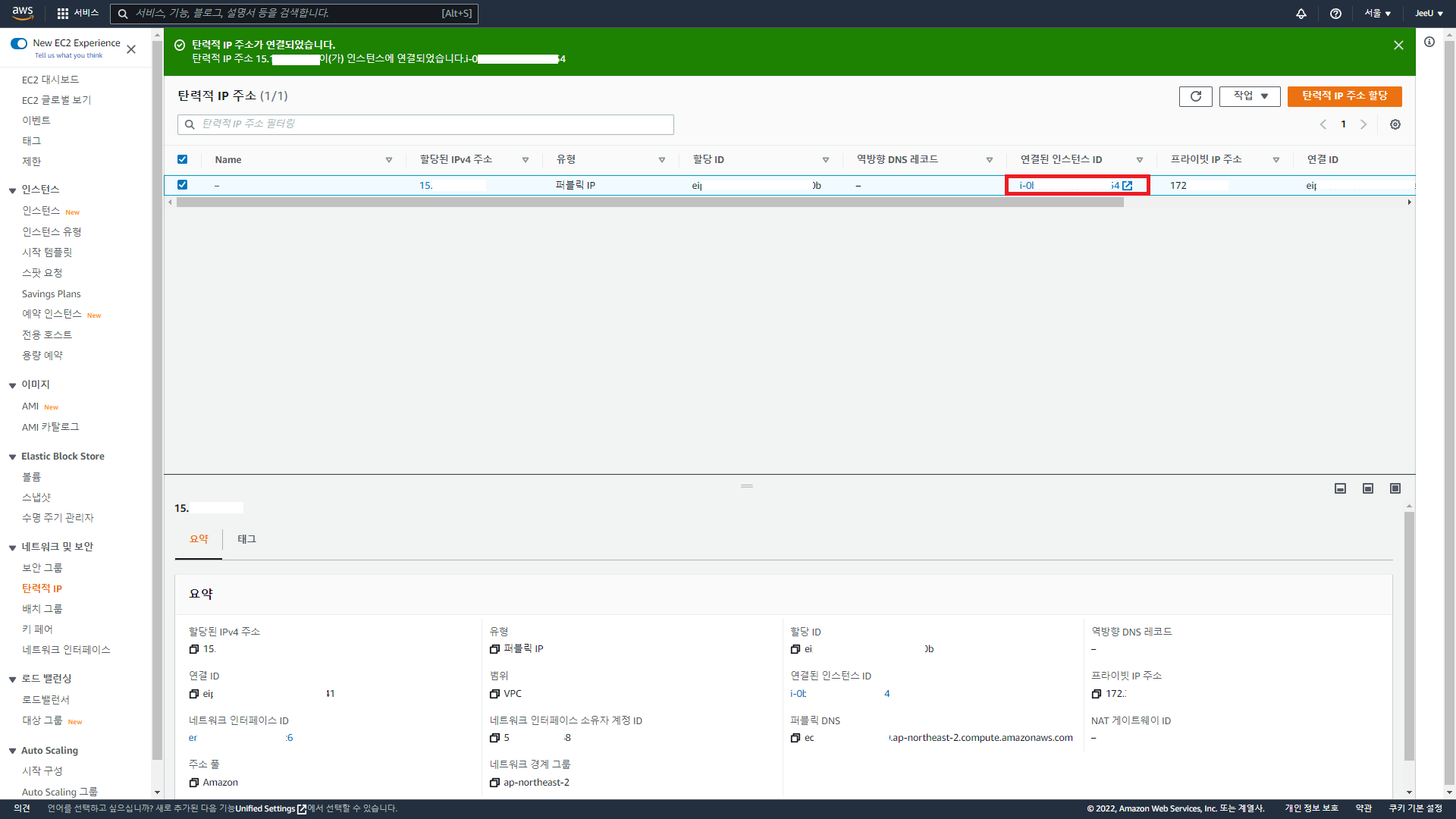Click the notifications bell icon
1456x819 pixels.
(x=1301, y=14)
